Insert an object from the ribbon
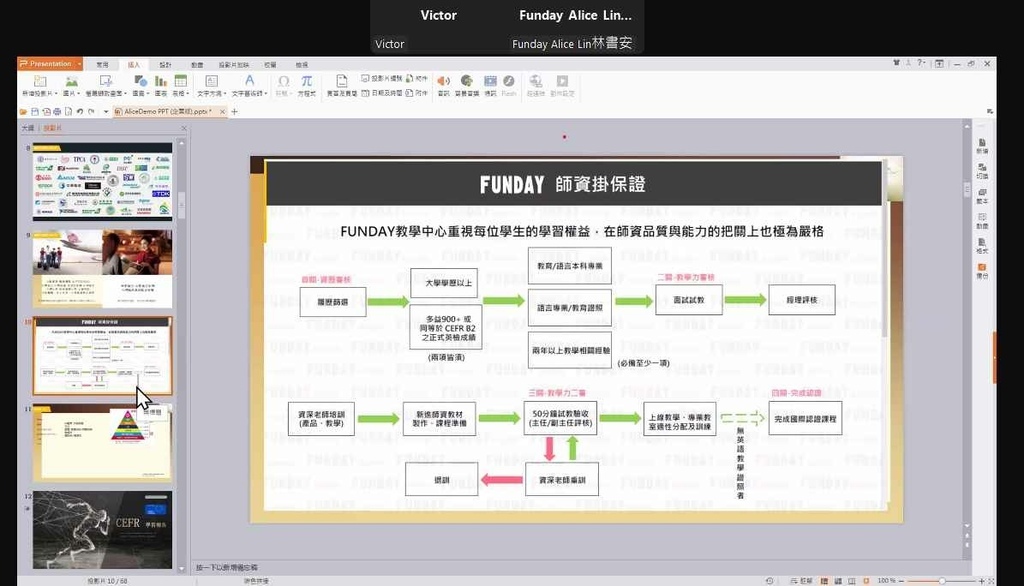This screenshot has width=1024, height=586. coord(417,78)
